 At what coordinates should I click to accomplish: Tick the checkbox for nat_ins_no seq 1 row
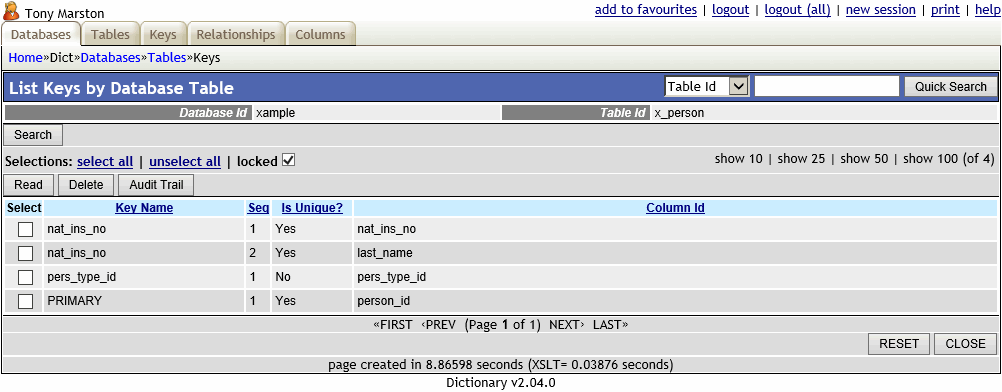click(x=26, y=229)
